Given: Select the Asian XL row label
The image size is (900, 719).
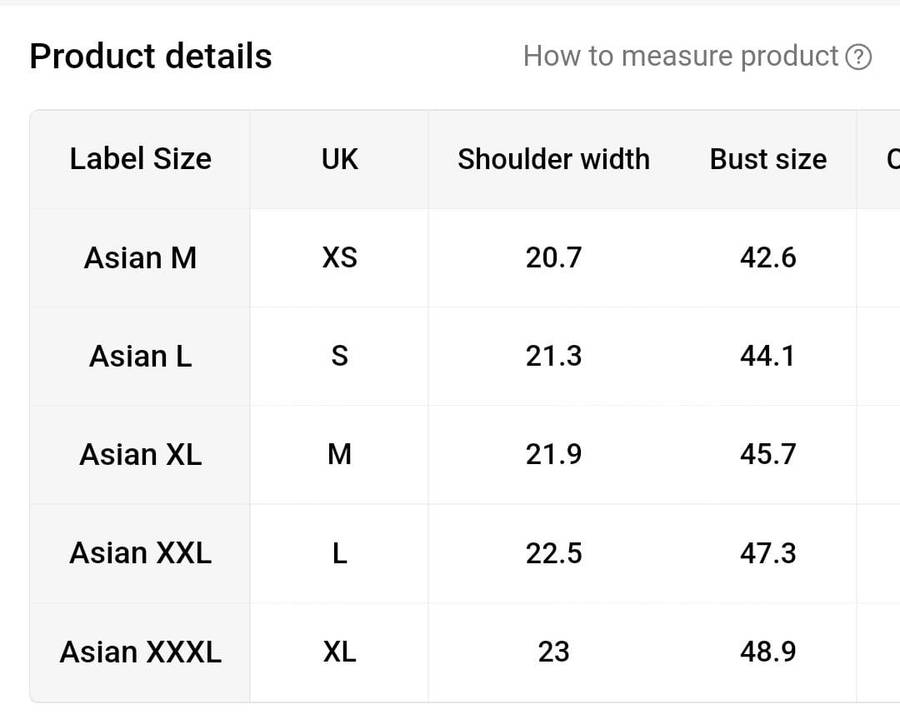Looking at the screenshot, I should (x=140, y=454).
